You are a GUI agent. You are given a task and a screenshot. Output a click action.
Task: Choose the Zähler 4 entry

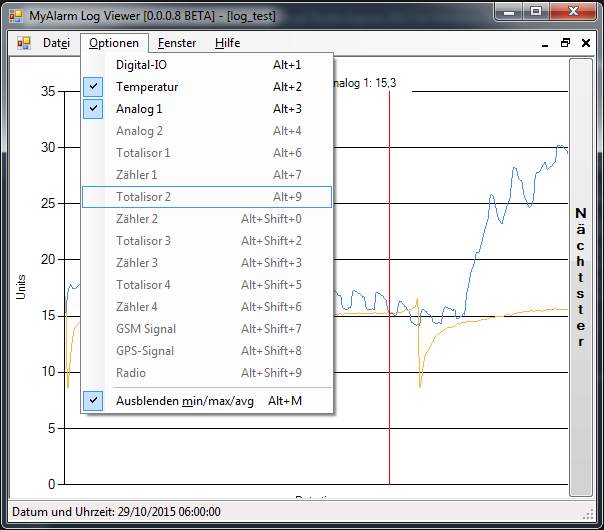[207, 307]
